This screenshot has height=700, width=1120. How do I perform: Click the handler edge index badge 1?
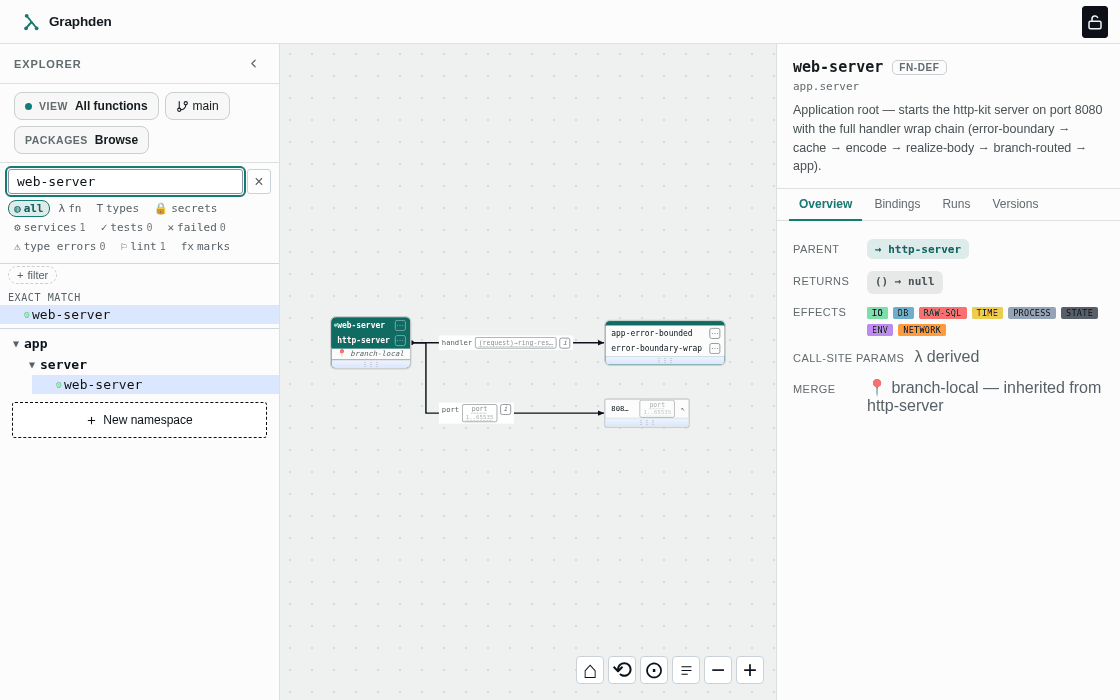[564, 343]
